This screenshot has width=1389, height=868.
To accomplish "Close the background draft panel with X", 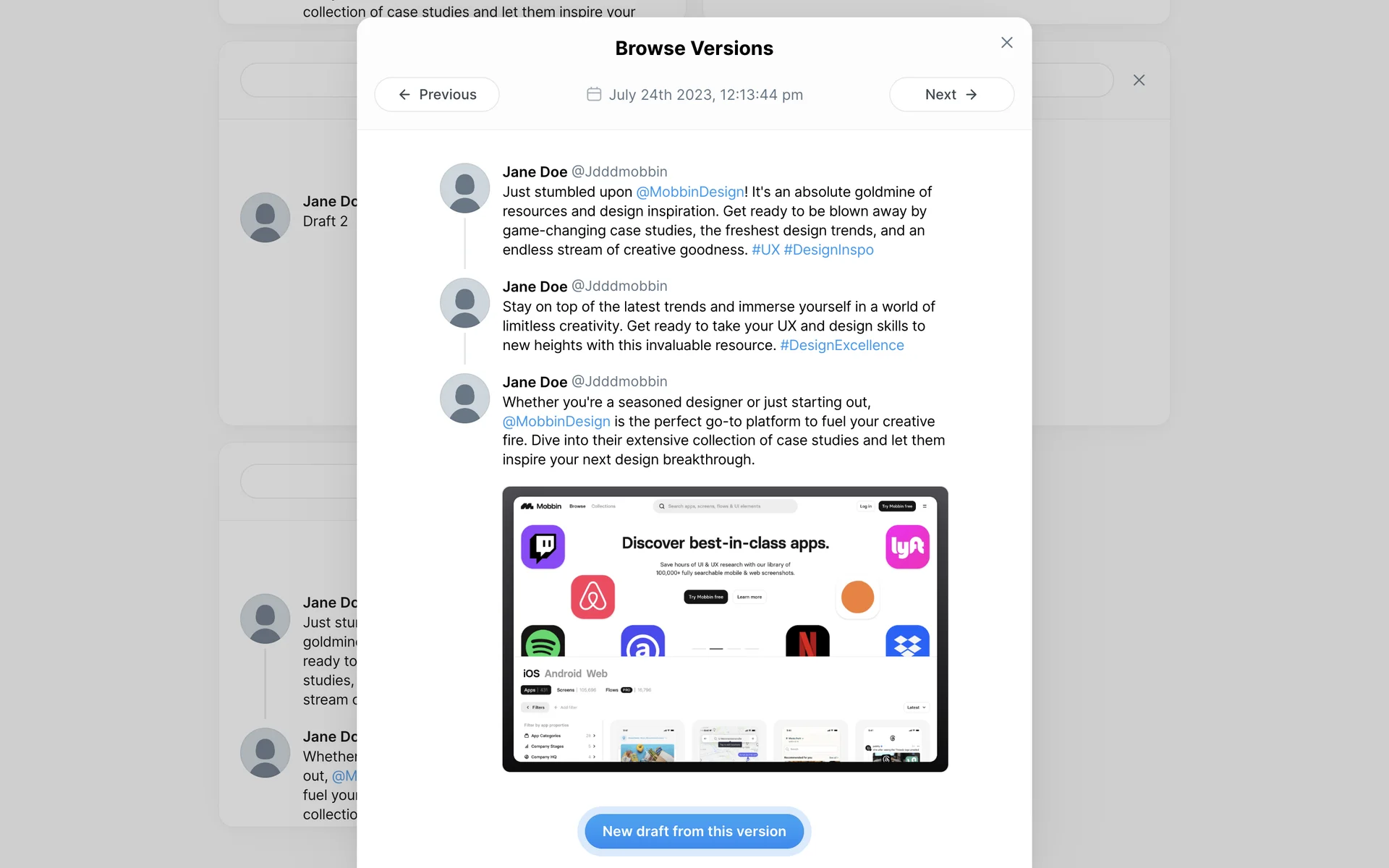I will (1139, 80).
